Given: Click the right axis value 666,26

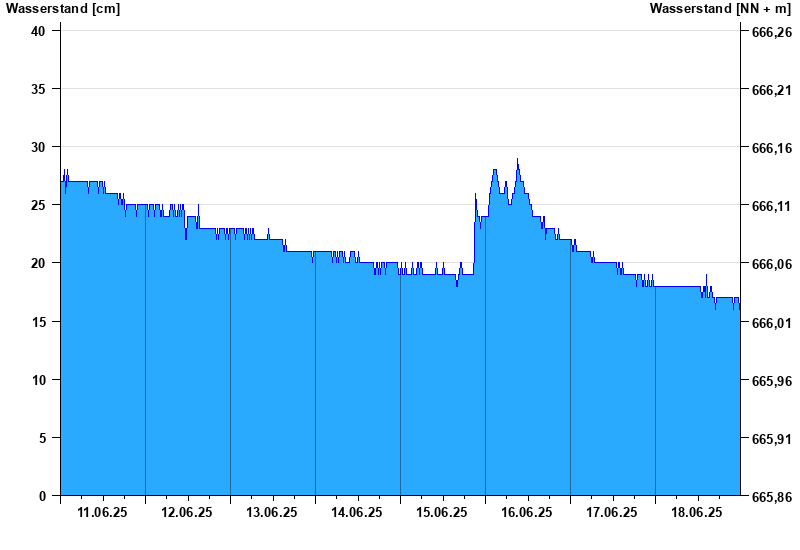Looking at the screenshot, I should 772,32.
